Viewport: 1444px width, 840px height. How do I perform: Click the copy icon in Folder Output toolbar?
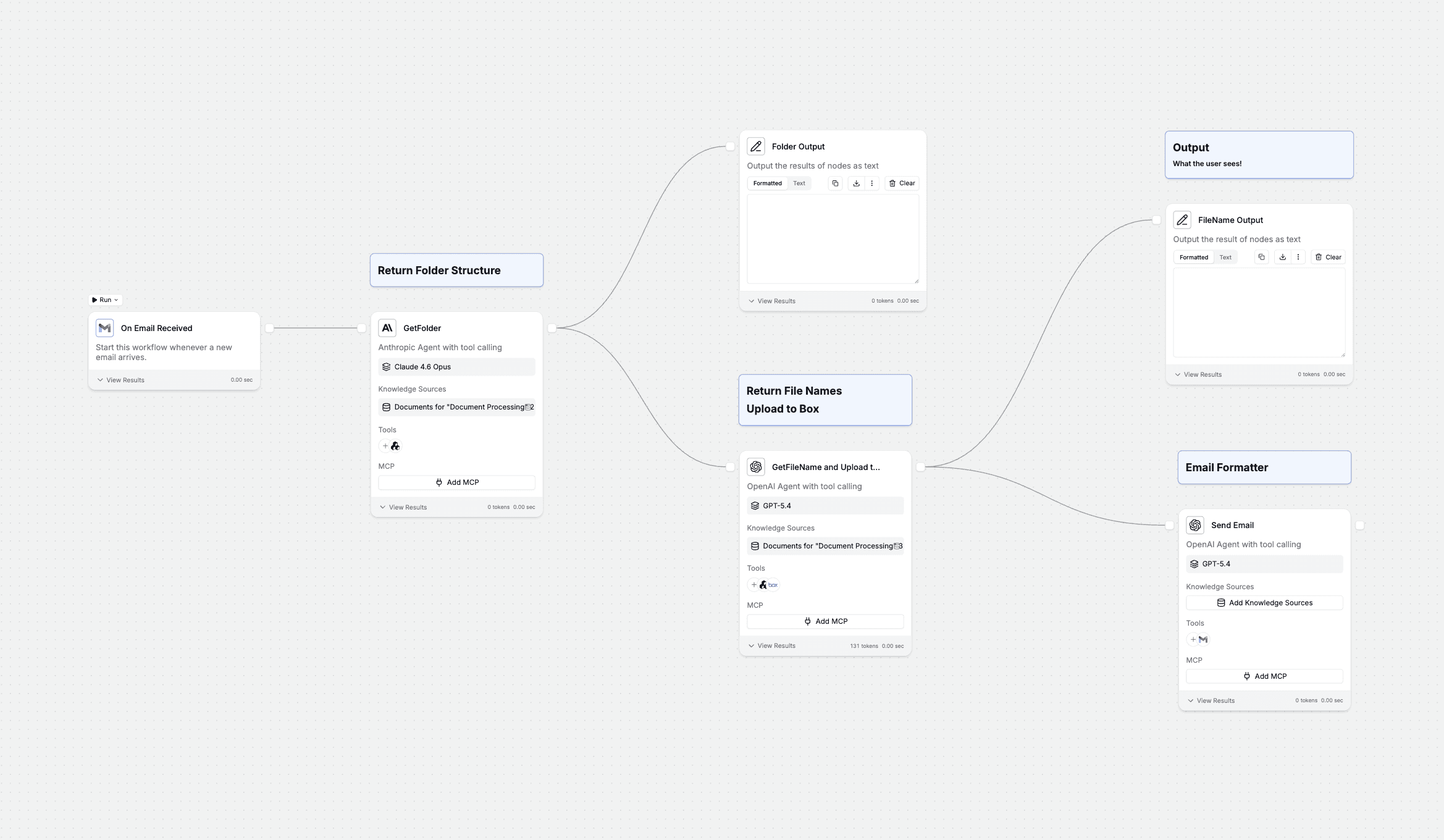coord(835,183)
